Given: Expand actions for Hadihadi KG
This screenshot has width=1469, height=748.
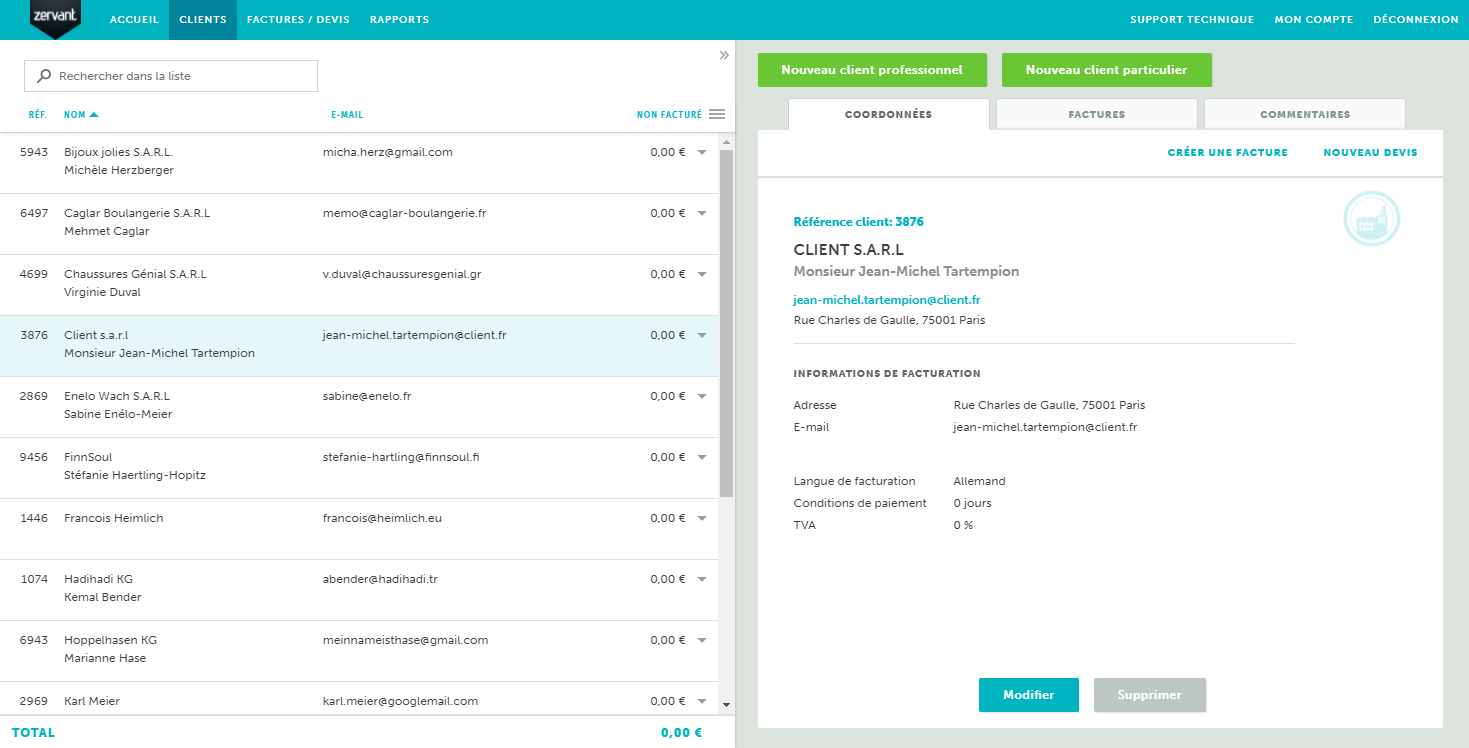Looking at the screenshot, I should pos(702,579).
